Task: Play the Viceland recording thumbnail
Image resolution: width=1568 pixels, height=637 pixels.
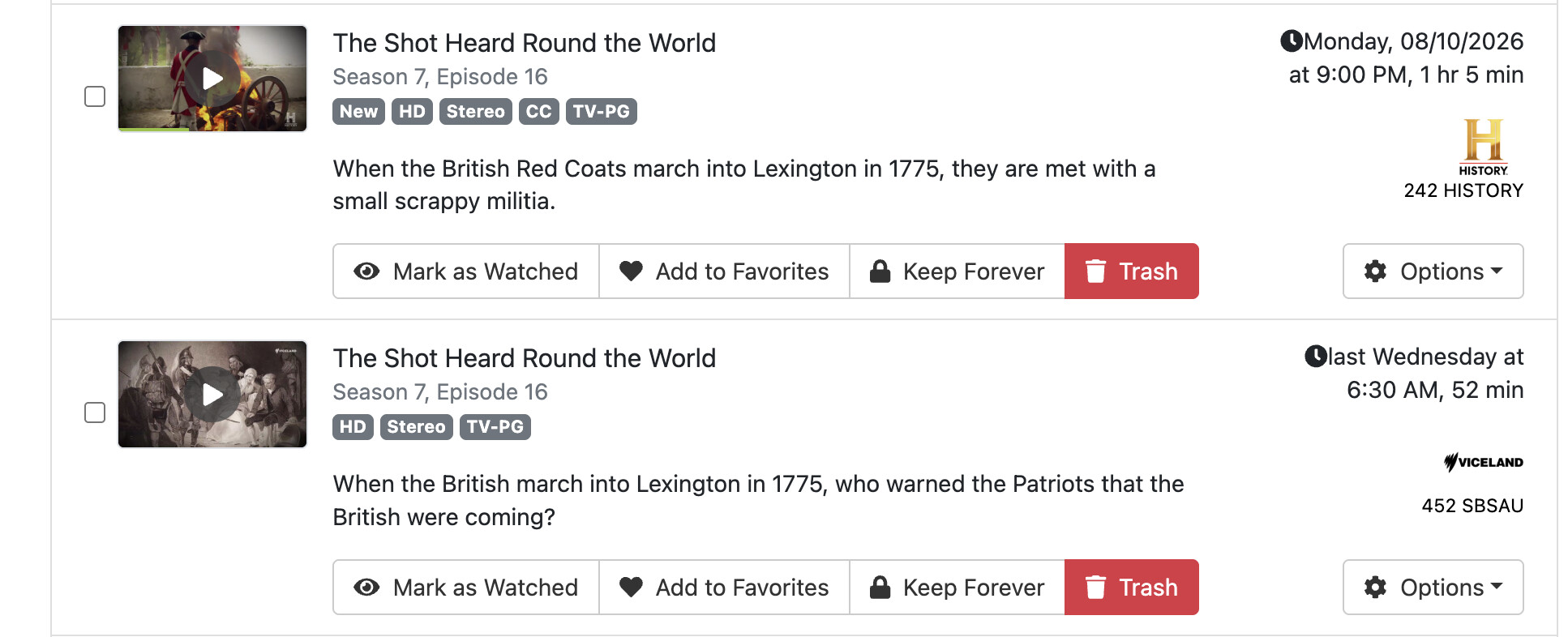Action: coord(212,395)
